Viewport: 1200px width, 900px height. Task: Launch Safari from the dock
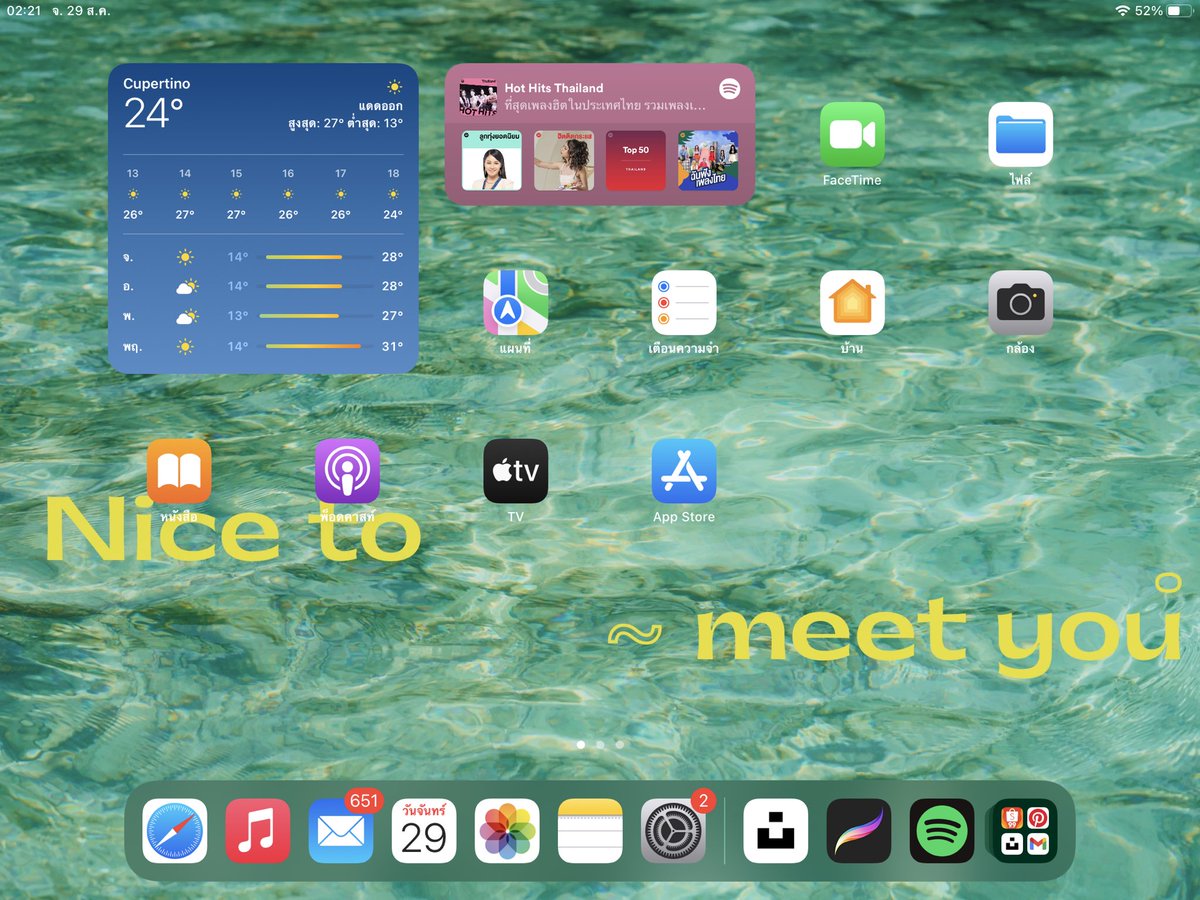click(x=174, y=831)
